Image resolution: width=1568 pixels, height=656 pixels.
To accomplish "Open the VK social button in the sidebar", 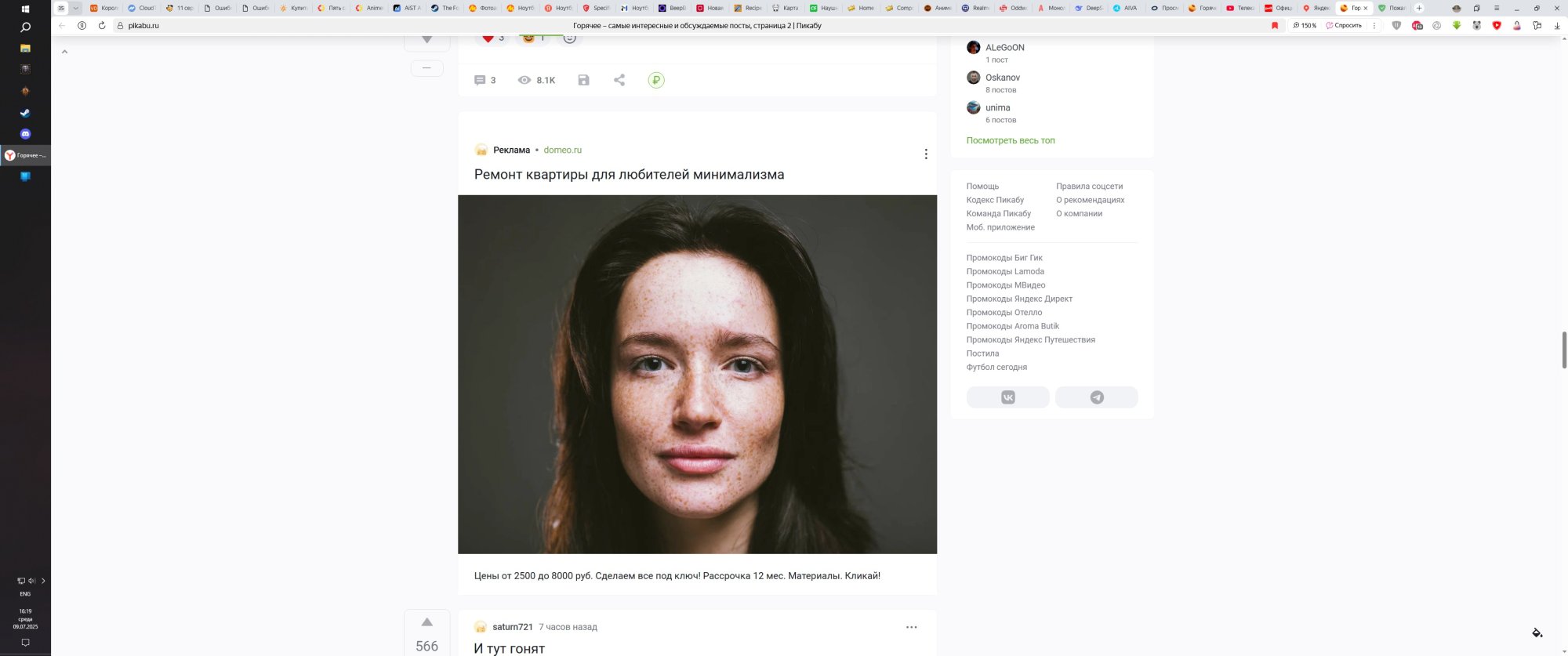I will point(1007,397).
